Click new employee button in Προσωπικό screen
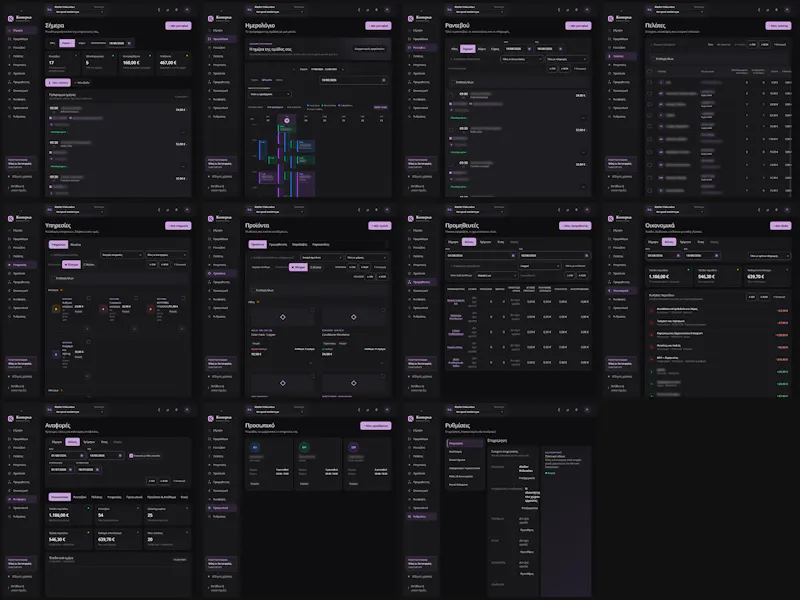Screen dimensions: 800x600 pyautogui.click(x=376, y=426)
